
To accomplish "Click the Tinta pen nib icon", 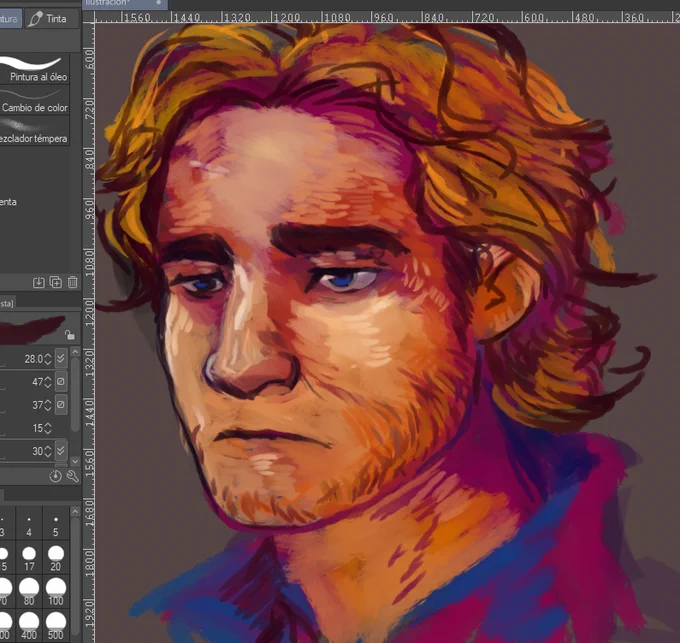I will coord(35,19).
